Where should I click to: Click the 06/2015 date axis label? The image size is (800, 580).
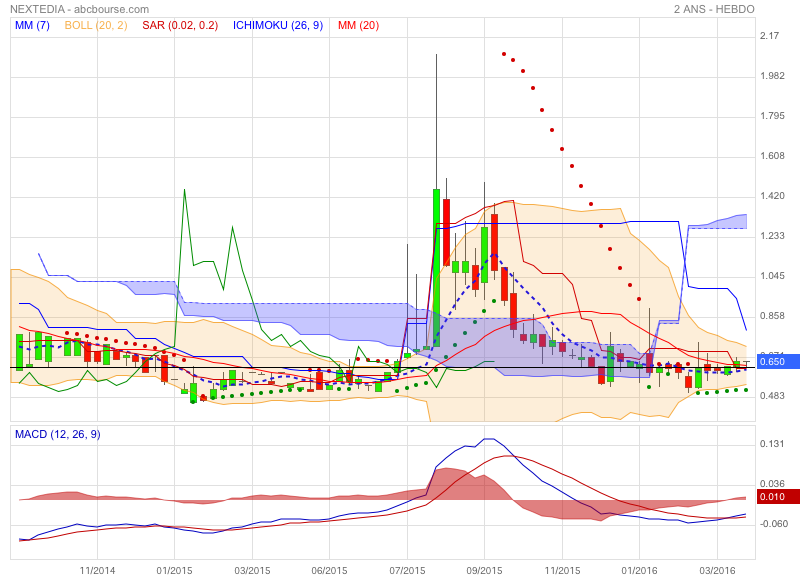click(329, 570)
